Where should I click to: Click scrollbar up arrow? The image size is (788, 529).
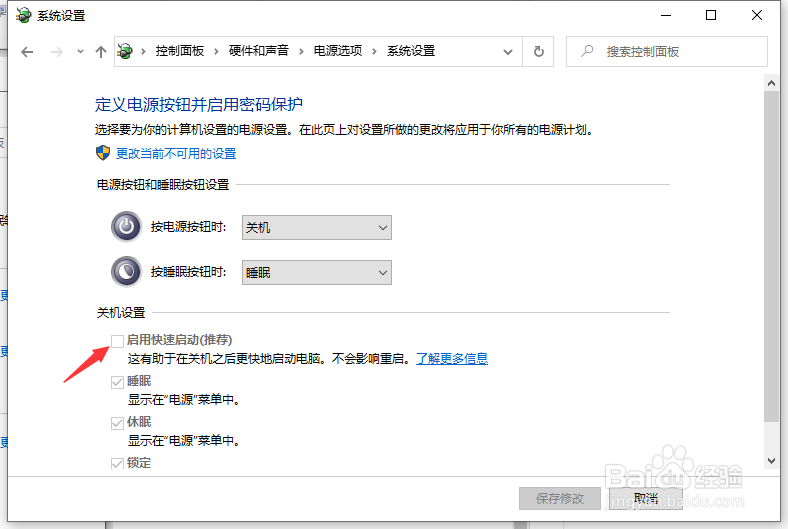click(x=771, y=83)
